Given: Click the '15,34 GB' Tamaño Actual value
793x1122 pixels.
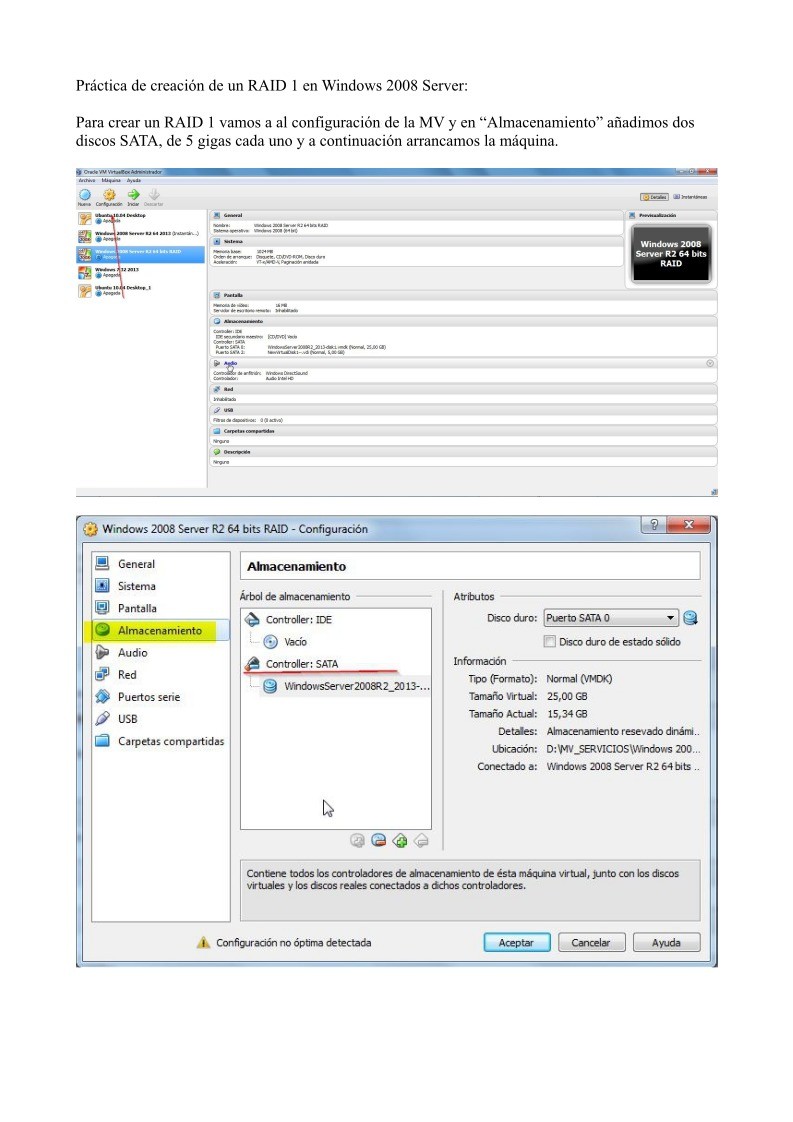Looking at the screenshot, I should coord(567,714).
